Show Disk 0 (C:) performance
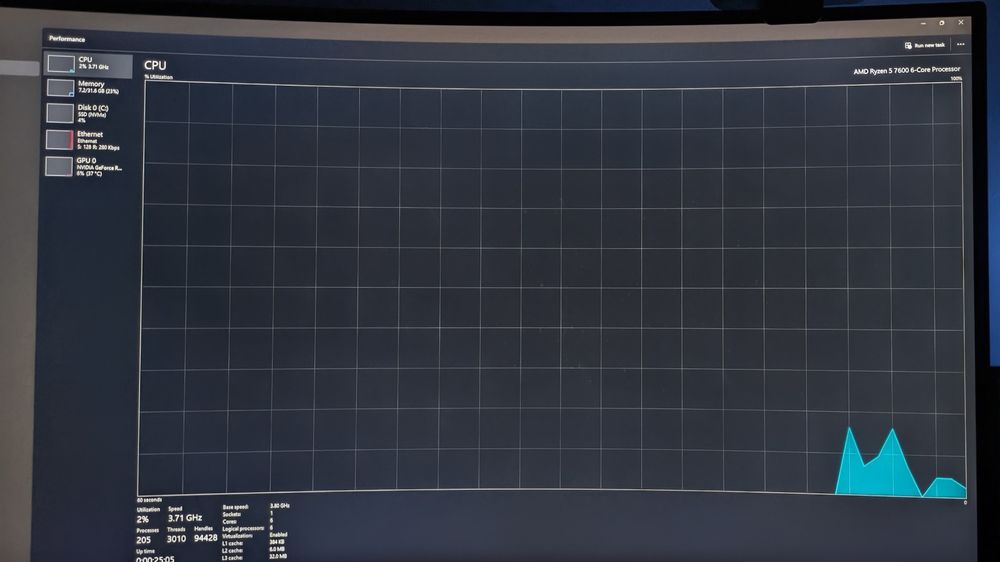Image resolution: width=1000 pixels, height=562 pixels. [88, 114]
